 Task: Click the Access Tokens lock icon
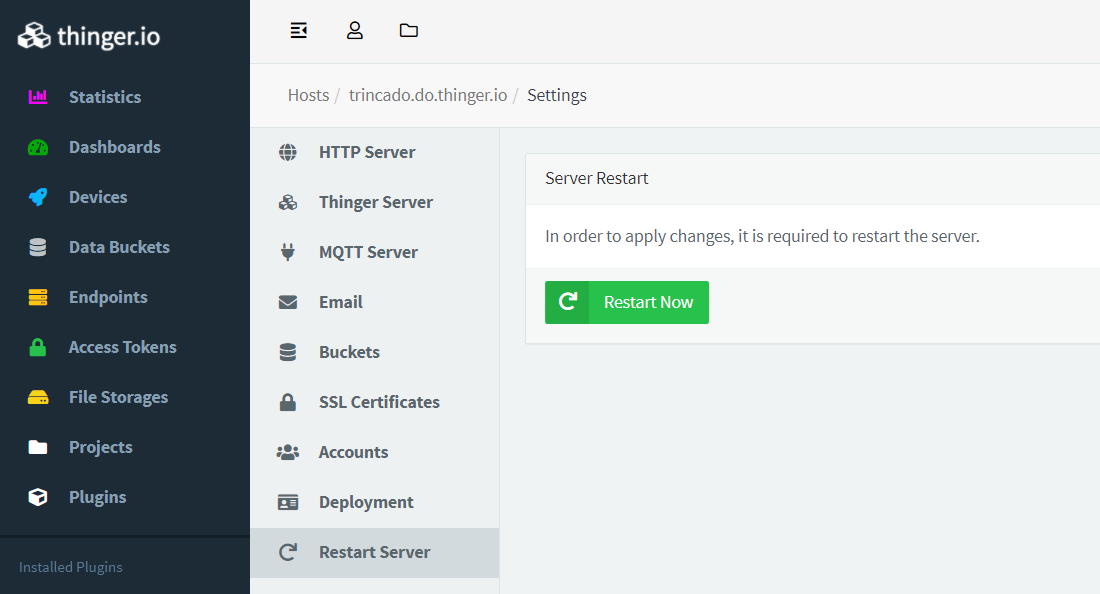tap(38, 347)
